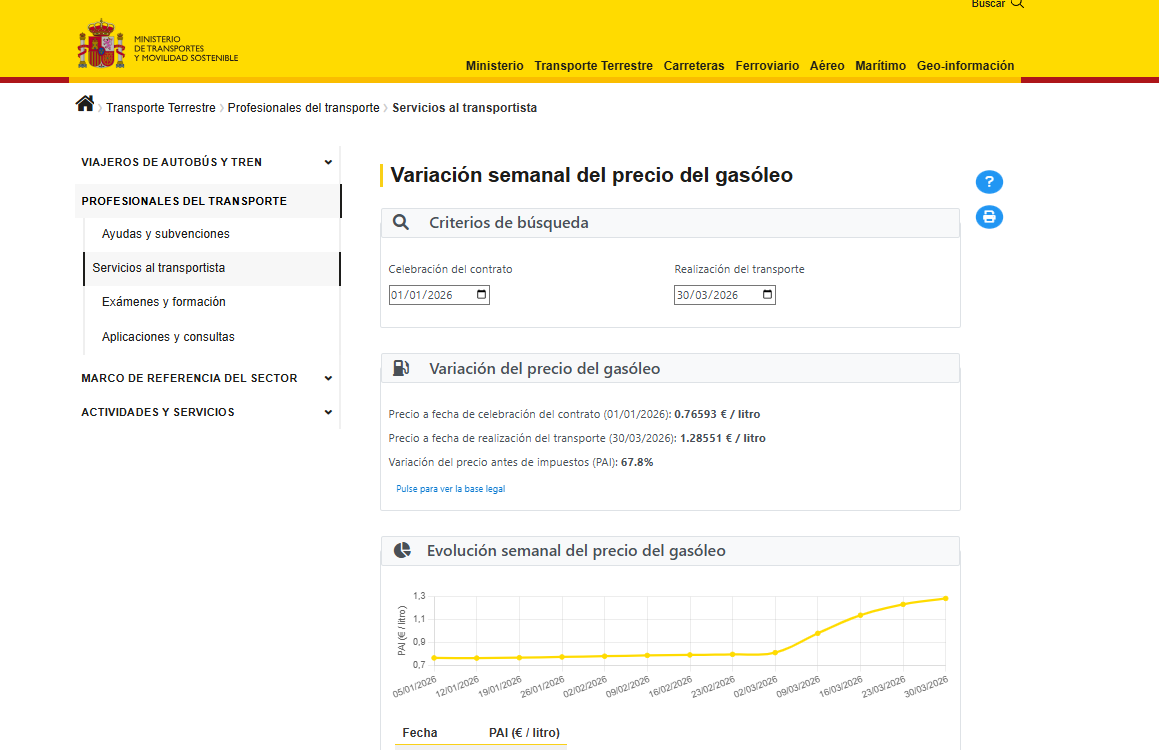Screen dimensions: 1159x750
Task: Click the Celebración del contrato date field
Action: [x=430, y=295]
